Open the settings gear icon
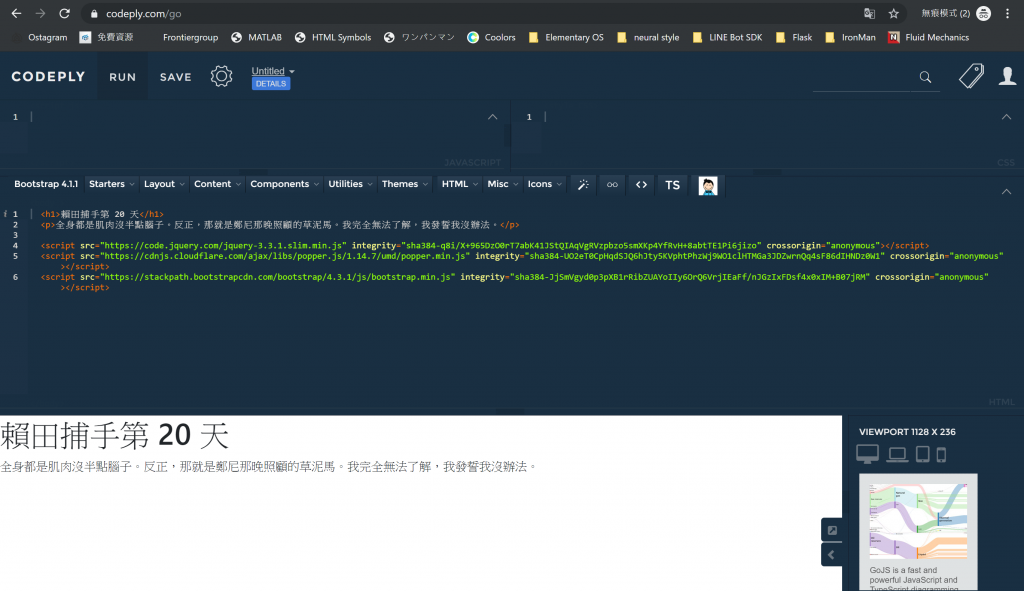Viewport: 1024px width, 591px height. (221, 76)
